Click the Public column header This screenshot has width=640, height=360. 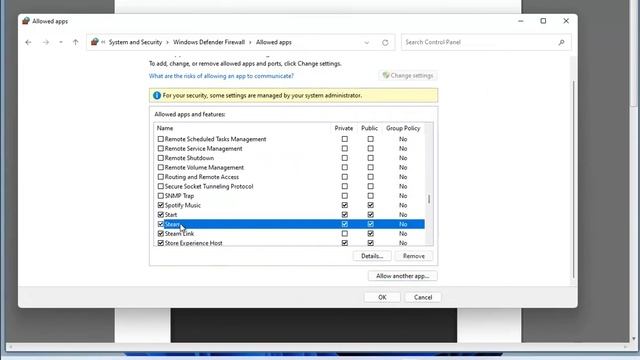tap(369, 128)
